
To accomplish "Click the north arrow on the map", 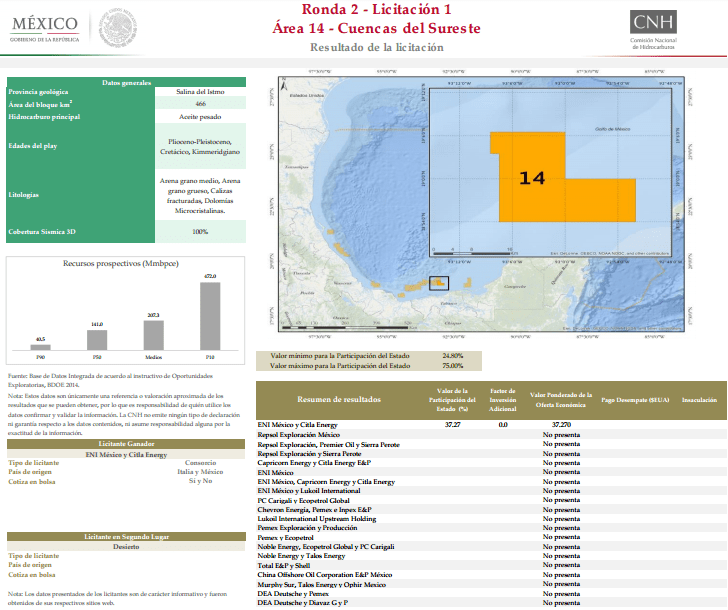I will coord(285,84).
